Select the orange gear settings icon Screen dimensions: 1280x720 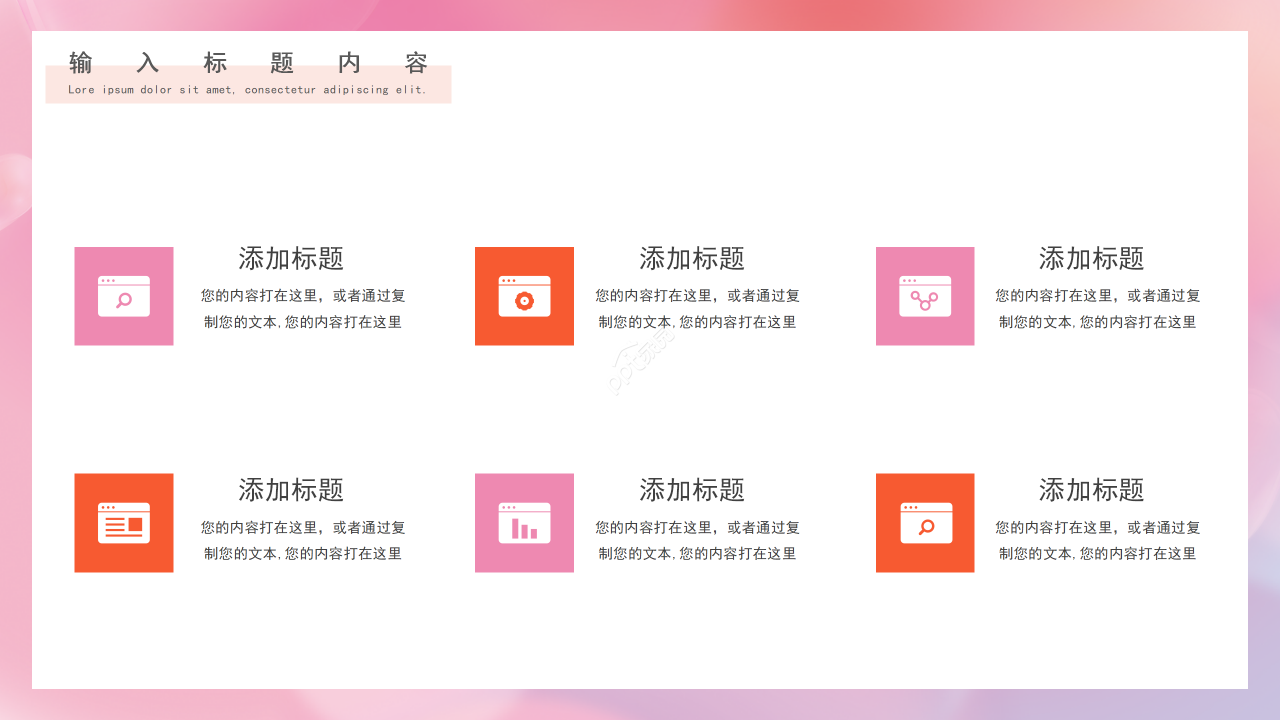[524, 296]
